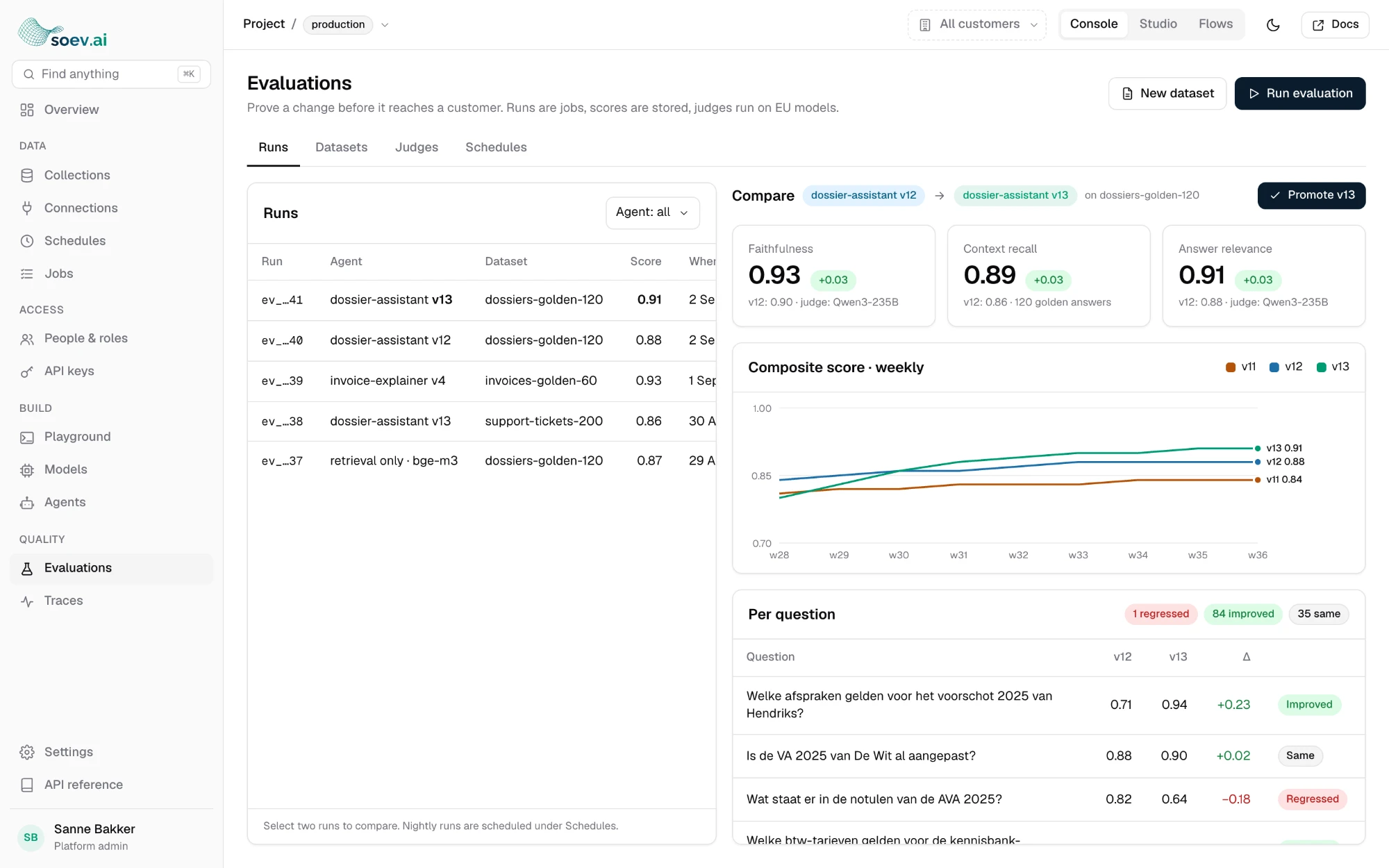This screenshot has width=1389, height=868.
Task: Open the Schedules tab in Evaluations
Action: click(496, 147)
